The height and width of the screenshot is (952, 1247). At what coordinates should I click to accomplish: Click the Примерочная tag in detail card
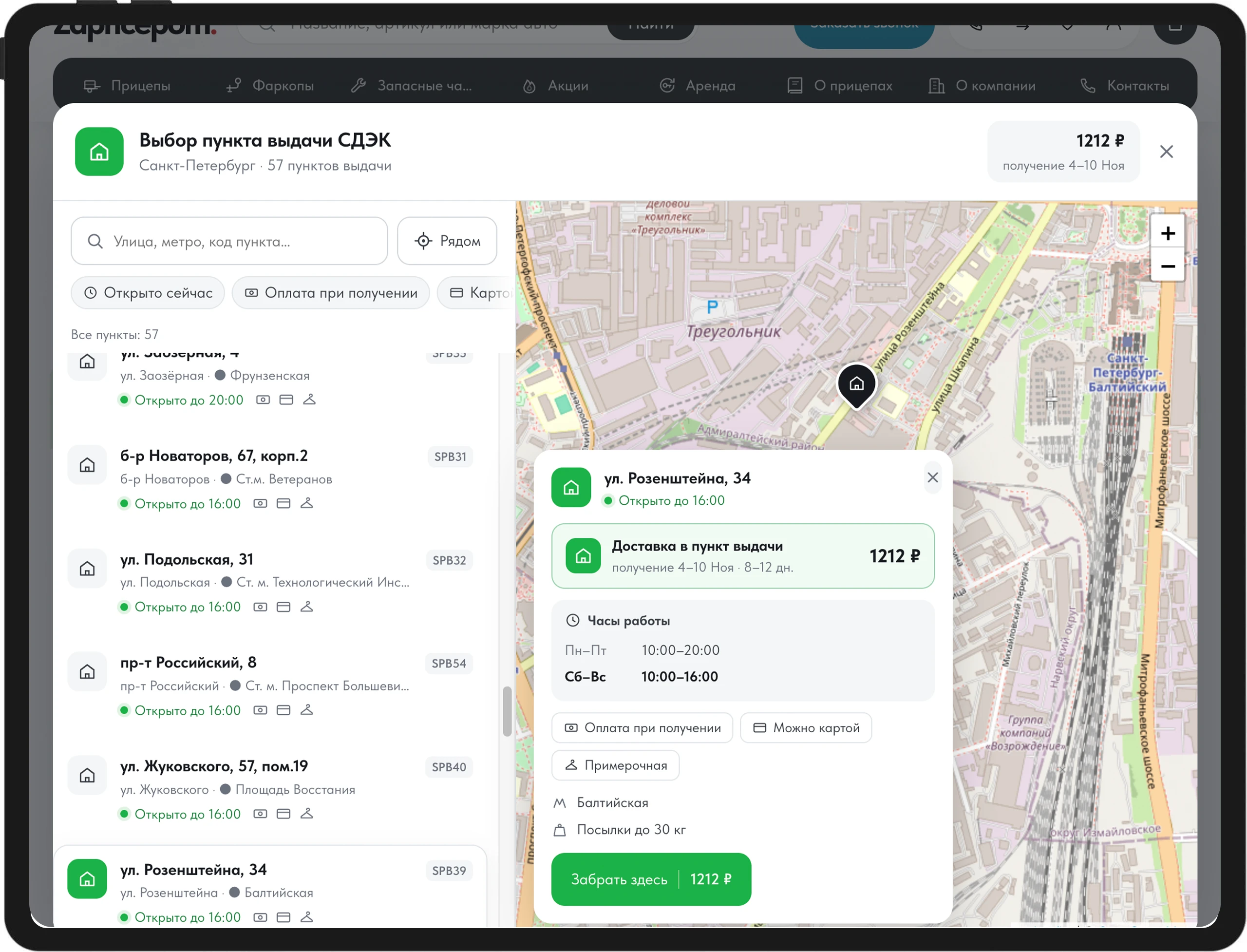click(x=615, y=765)
